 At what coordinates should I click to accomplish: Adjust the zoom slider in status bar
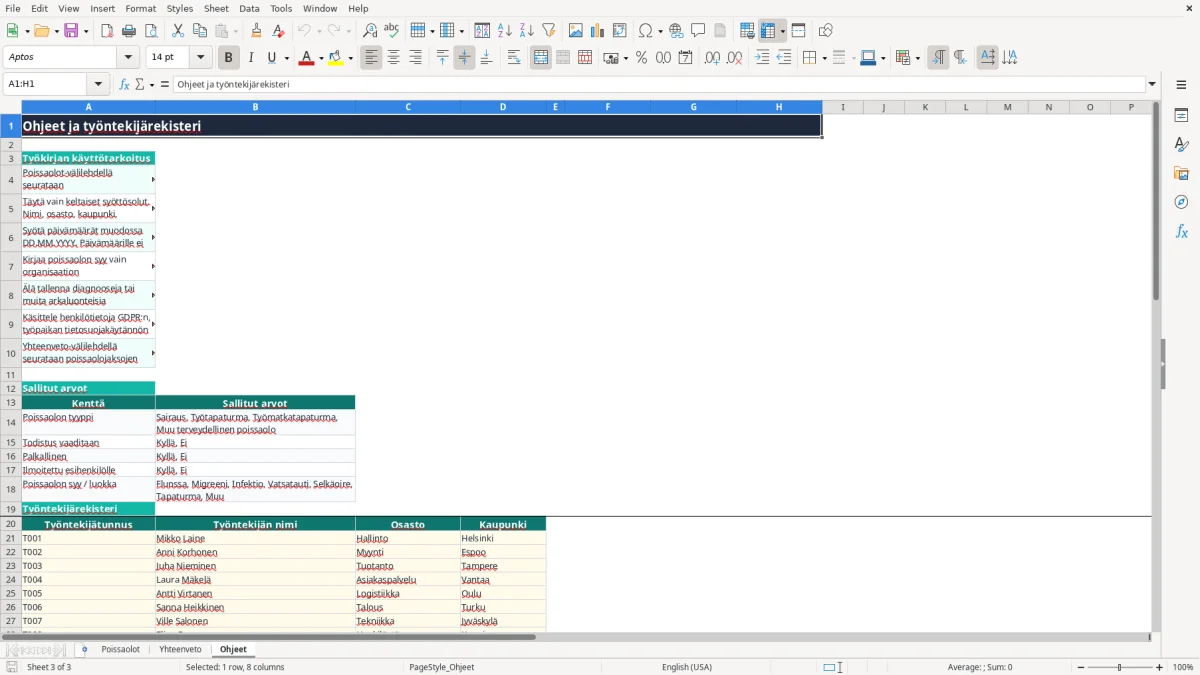[1119, 667]
